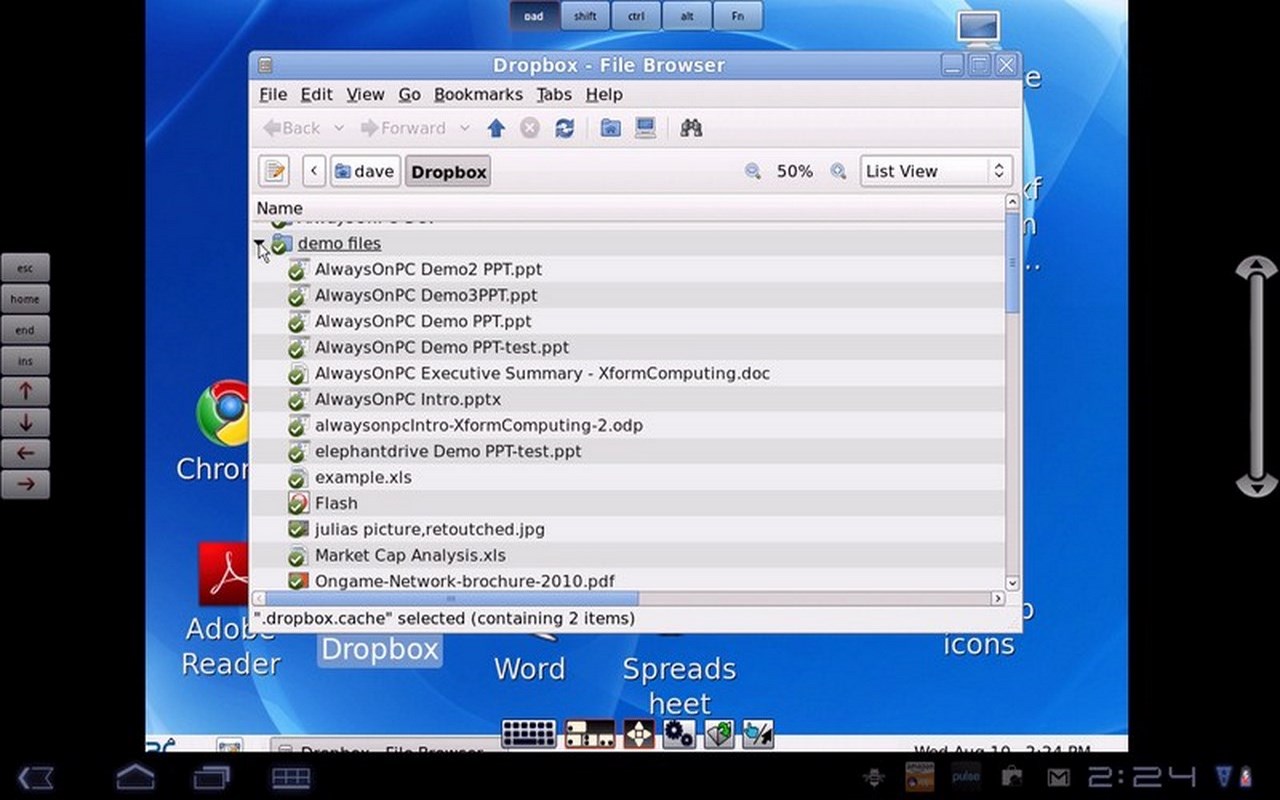Viewport: 1280px width, 800px height.
Task: Click the binoculars Search icon
Action: [x=691, y=128]
